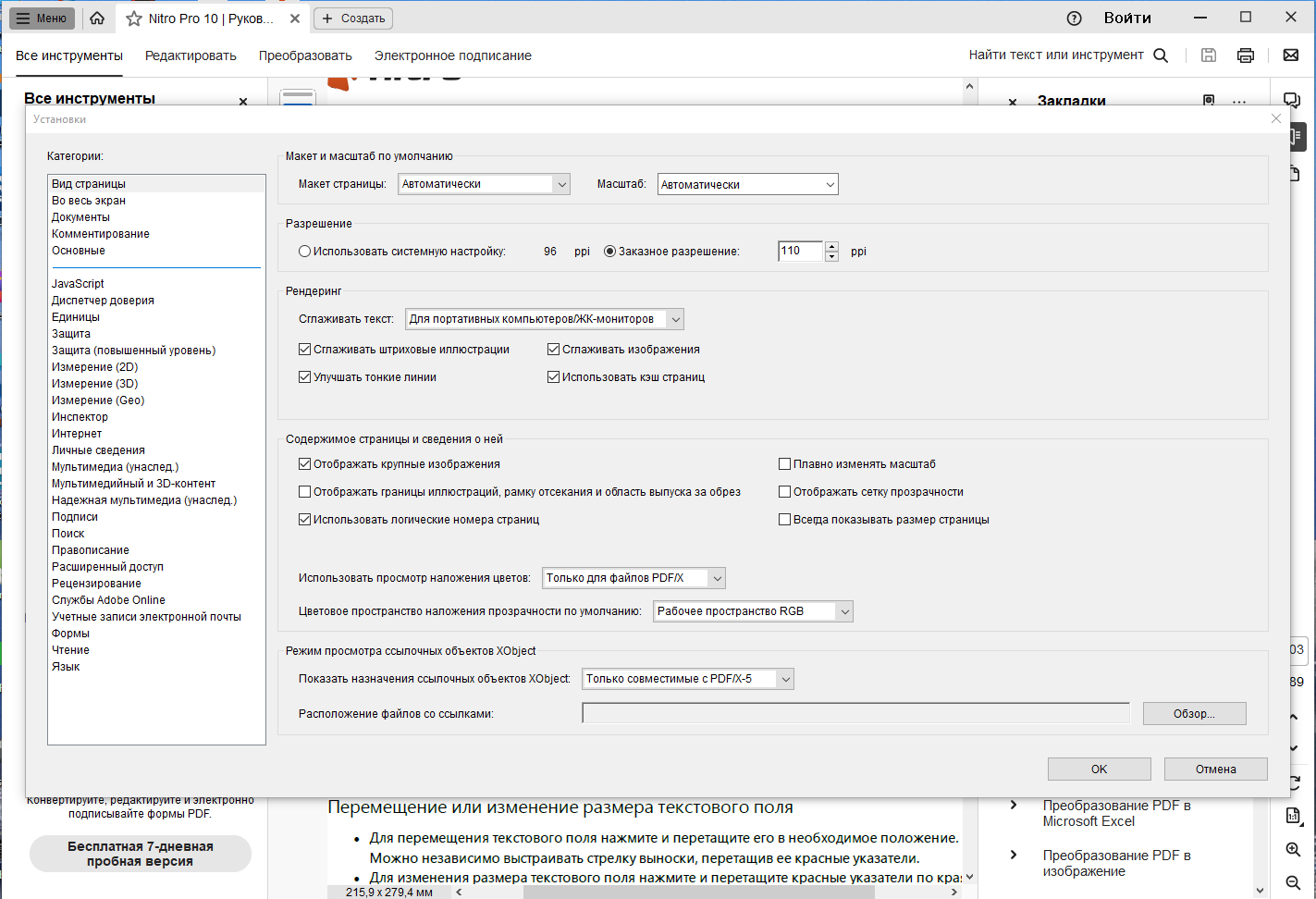Enable "Плавно изменять масштаб" checkbox
The height and width of the screenshot is (899, 1316).
click(x=784, y=464)
